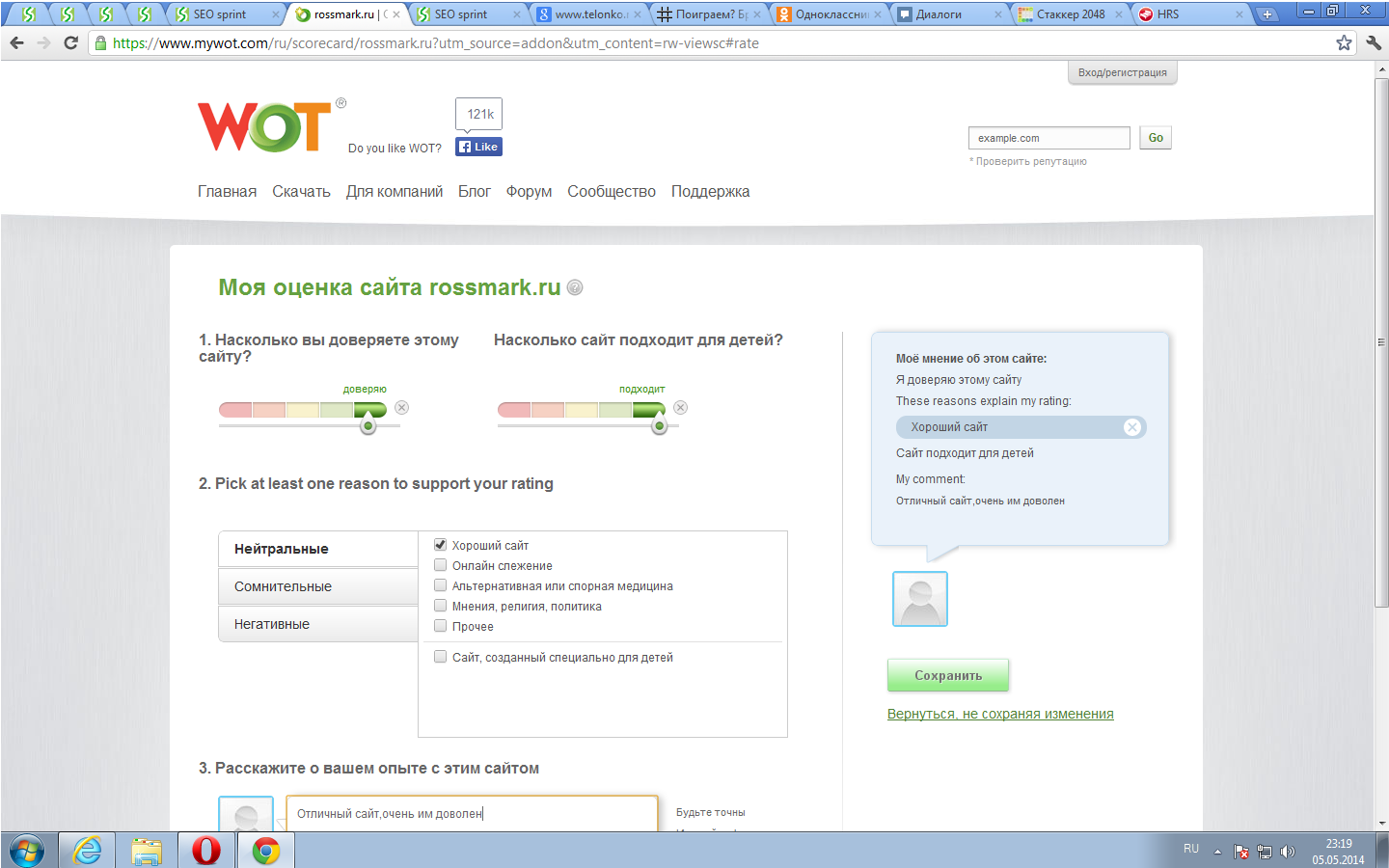Click 'Вход/регистрация' button
Screen dimensions: 1389x868
(1123, 73)
